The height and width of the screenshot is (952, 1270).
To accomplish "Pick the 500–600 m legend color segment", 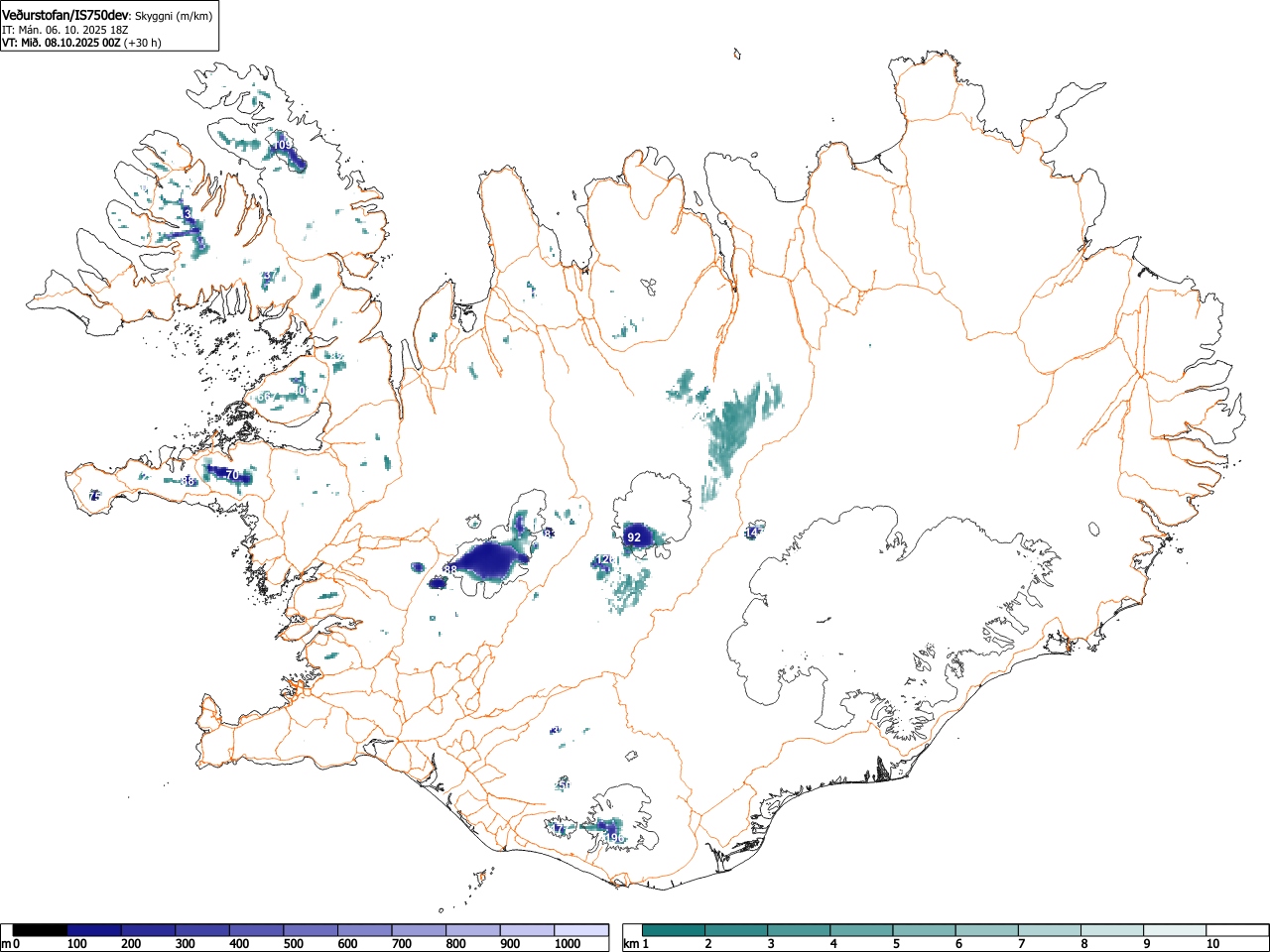I will [311, 930].
